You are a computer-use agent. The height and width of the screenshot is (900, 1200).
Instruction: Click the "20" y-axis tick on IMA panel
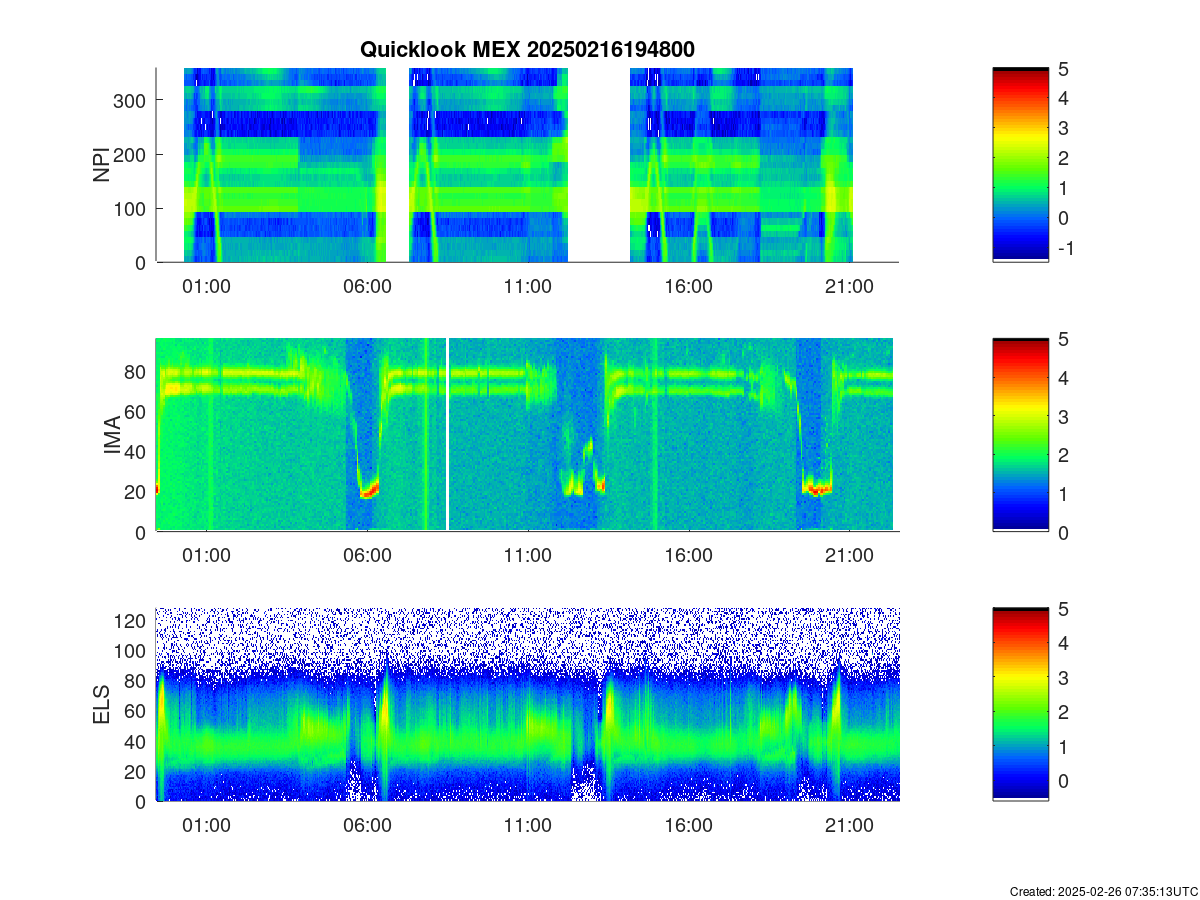coord(136,492)
